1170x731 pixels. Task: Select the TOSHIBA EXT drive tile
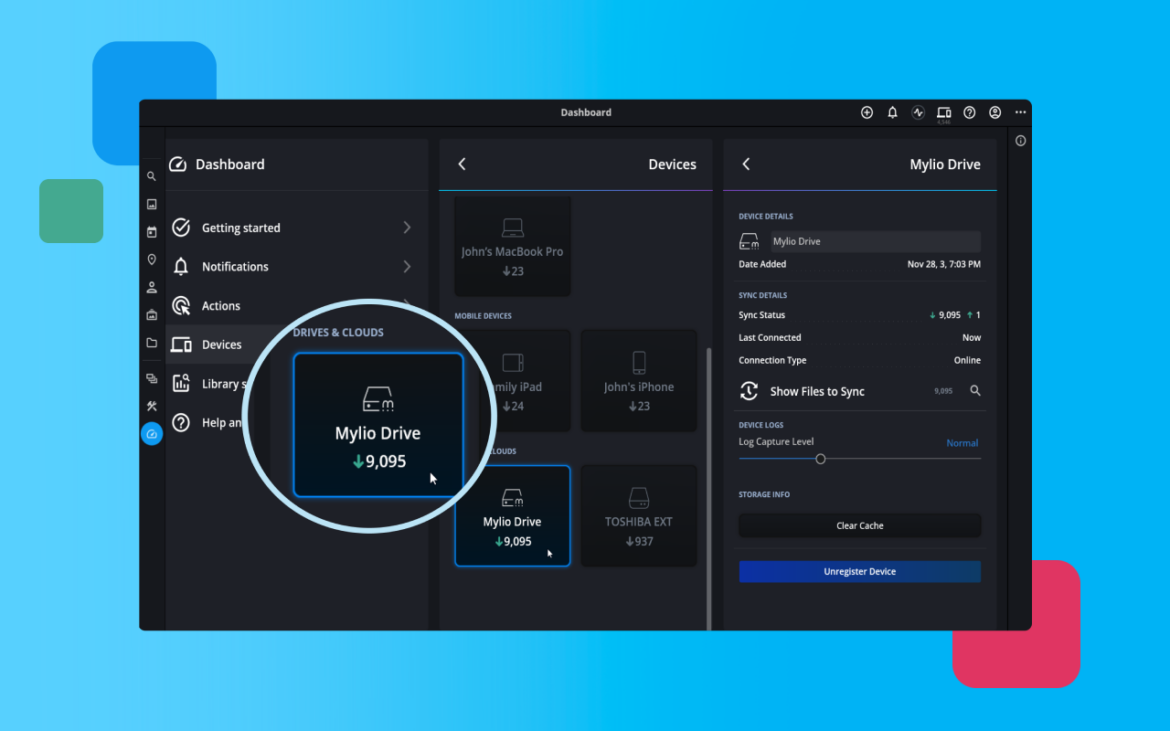[638, 515]
